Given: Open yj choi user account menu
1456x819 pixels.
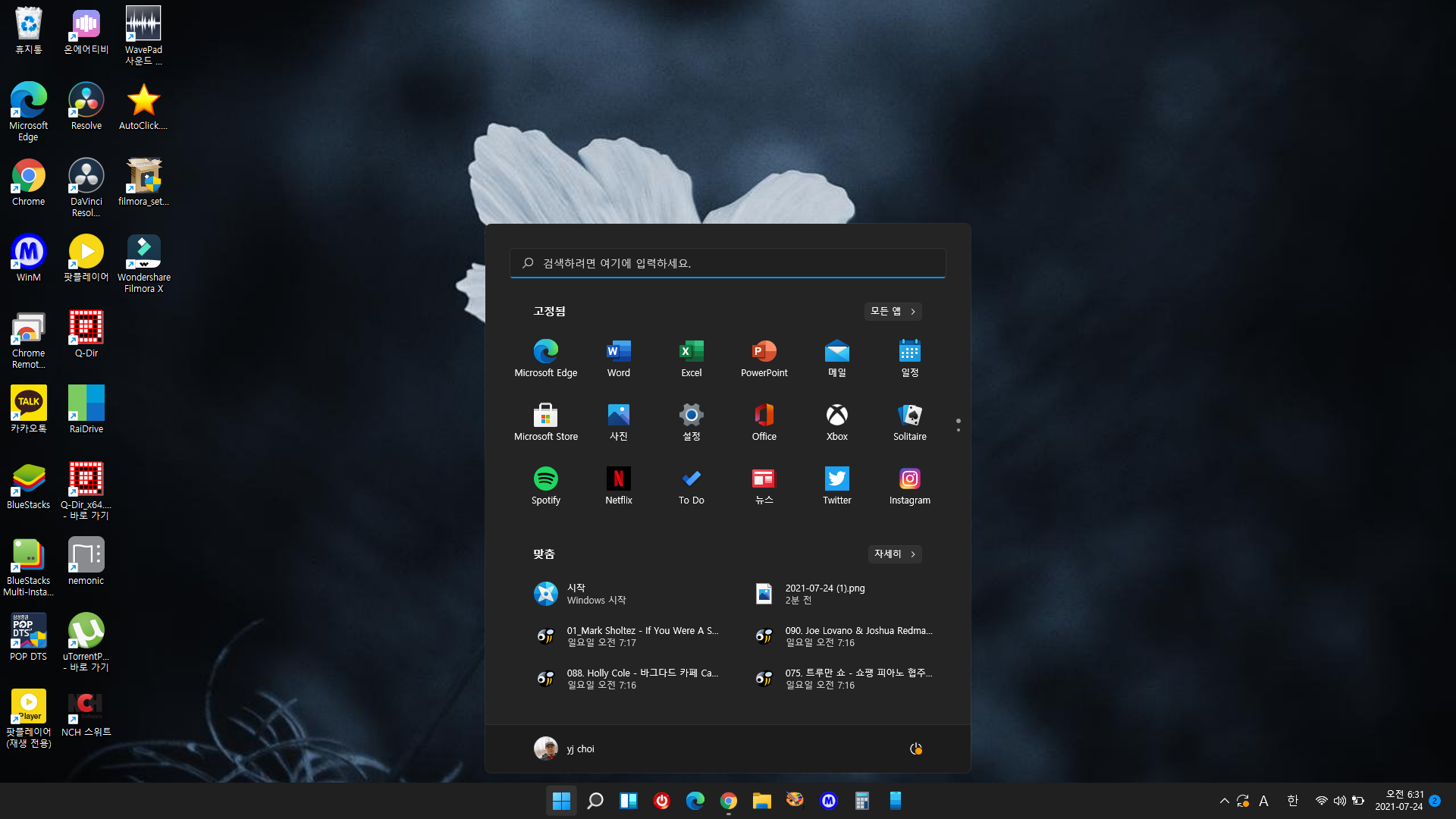Looking at the screenshot, I should coord(564,749).
